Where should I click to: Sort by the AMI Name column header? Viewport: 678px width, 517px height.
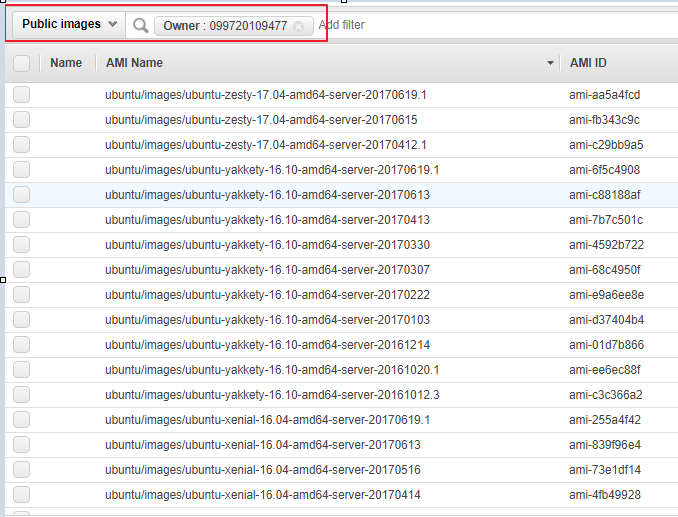click(134, 63)
